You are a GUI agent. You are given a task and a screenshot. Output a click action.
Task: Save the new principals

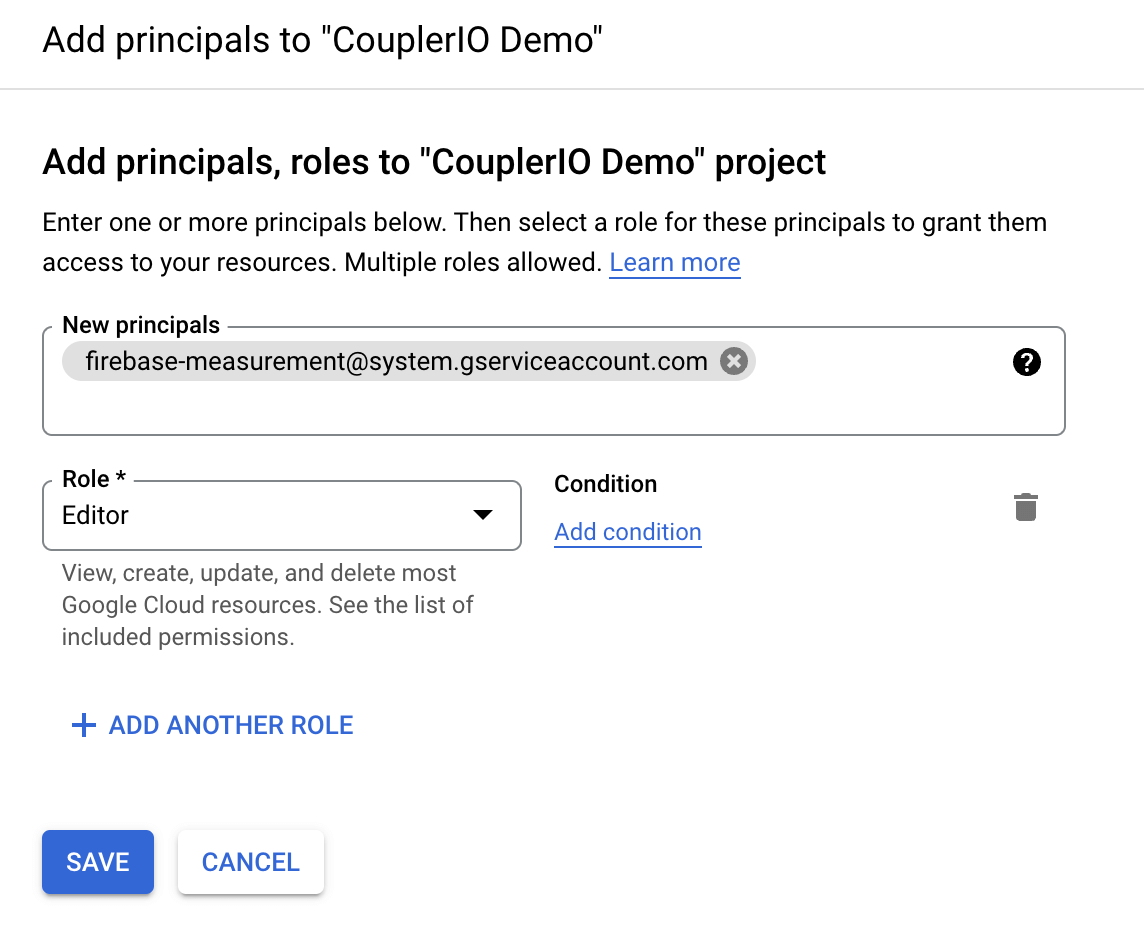pyautogui.click(x=98, y=862)
